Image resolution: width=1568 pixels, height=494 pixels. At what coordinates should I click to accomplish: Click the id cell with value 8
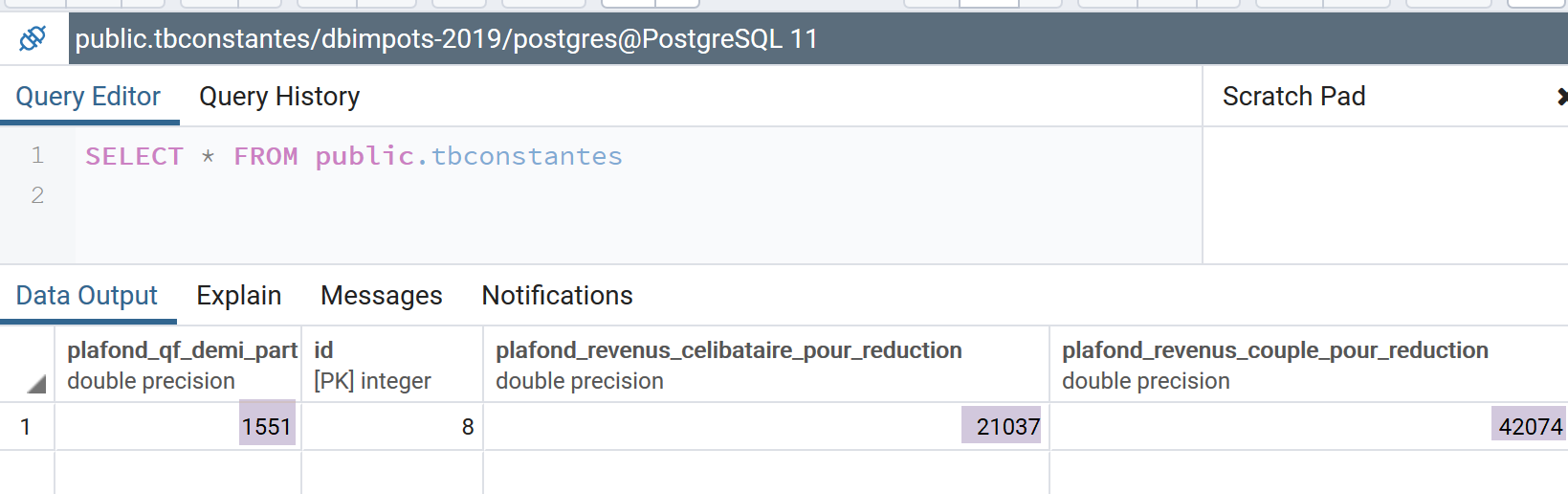392,427
